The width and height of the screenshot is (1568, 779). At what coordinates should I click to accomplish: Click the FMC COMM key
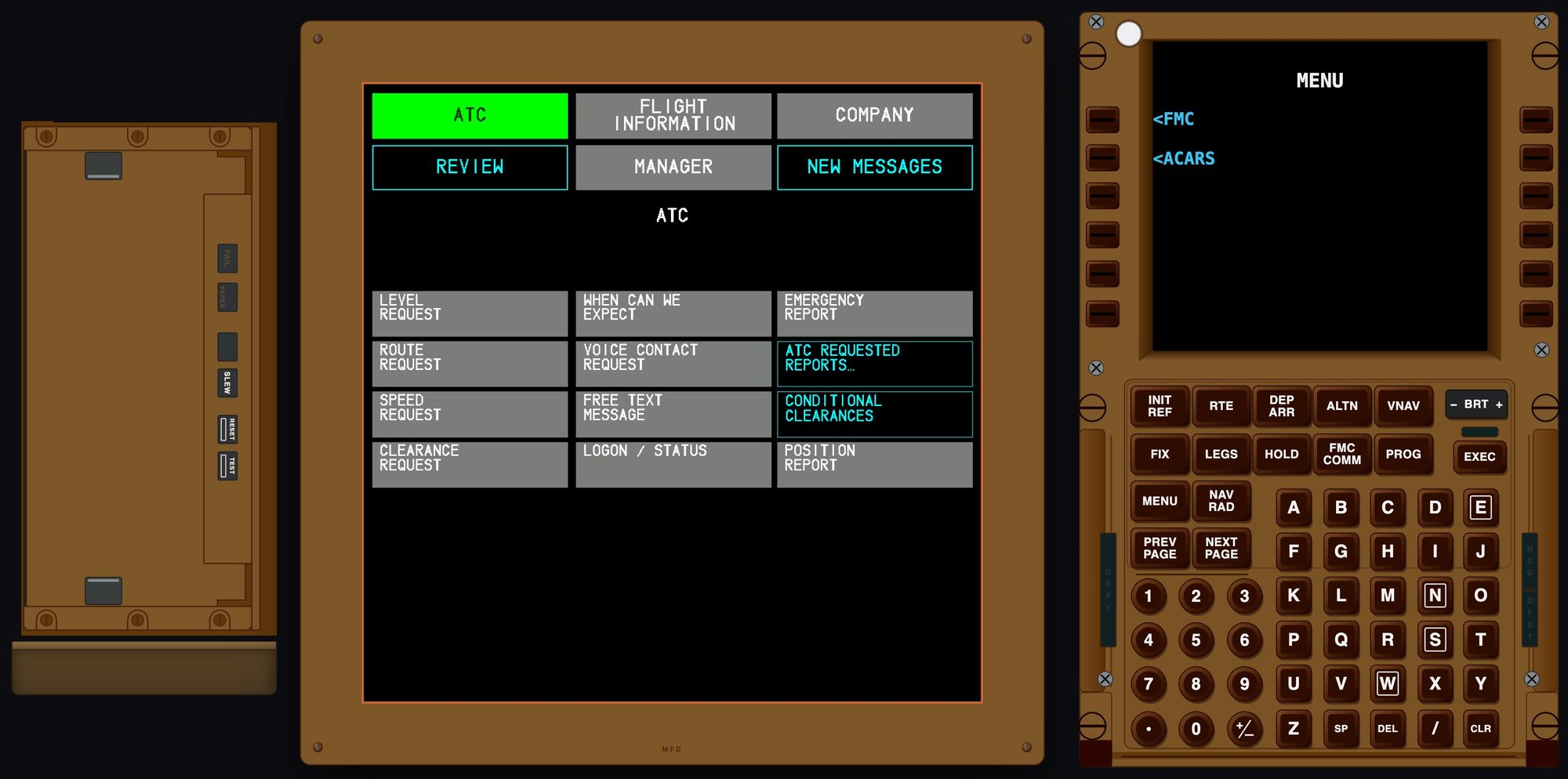(x=1341, y=454)
